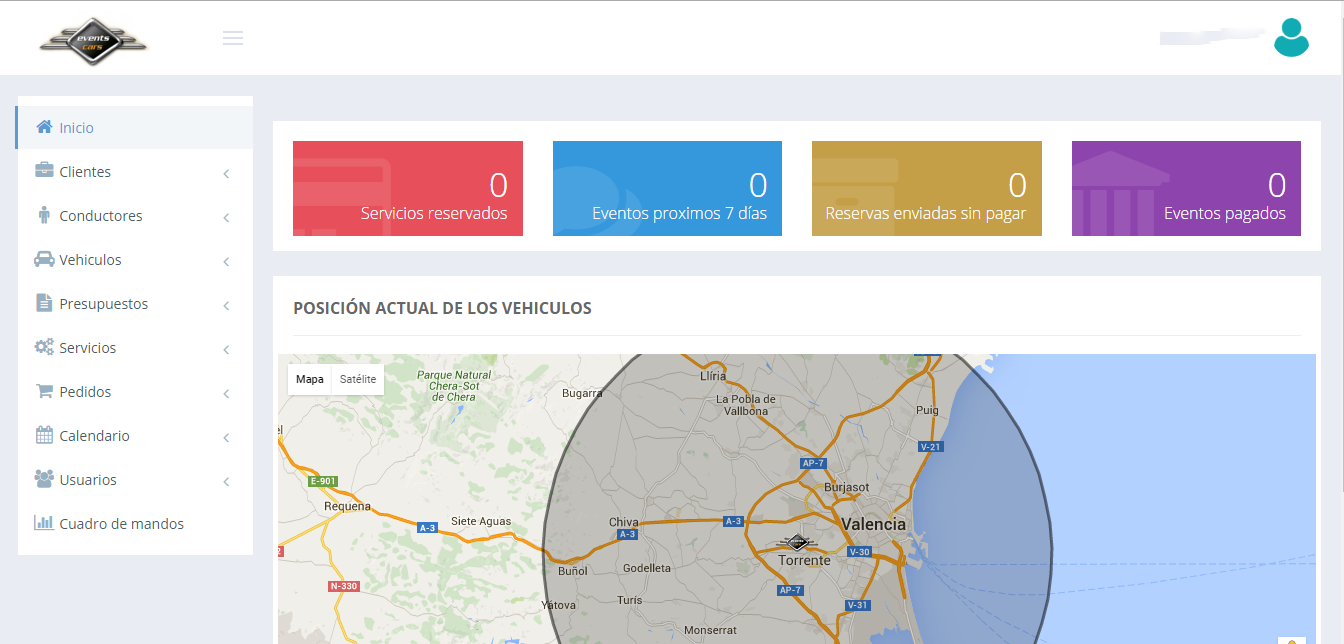This screenshot has width=1344, height=644.
Task: Switch map to Satélite view
Action: click(x=358, y=379)
